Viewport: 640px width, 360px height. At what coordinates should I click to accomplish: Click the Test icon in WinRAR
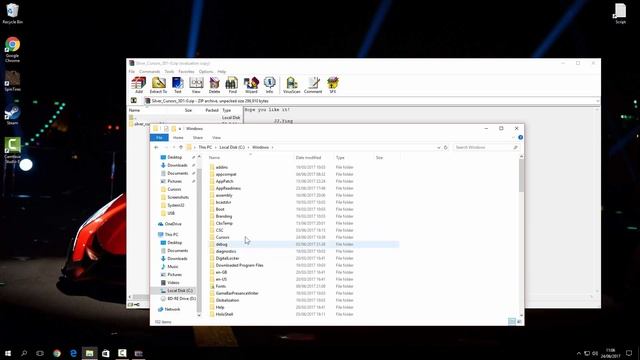point(178,85)
